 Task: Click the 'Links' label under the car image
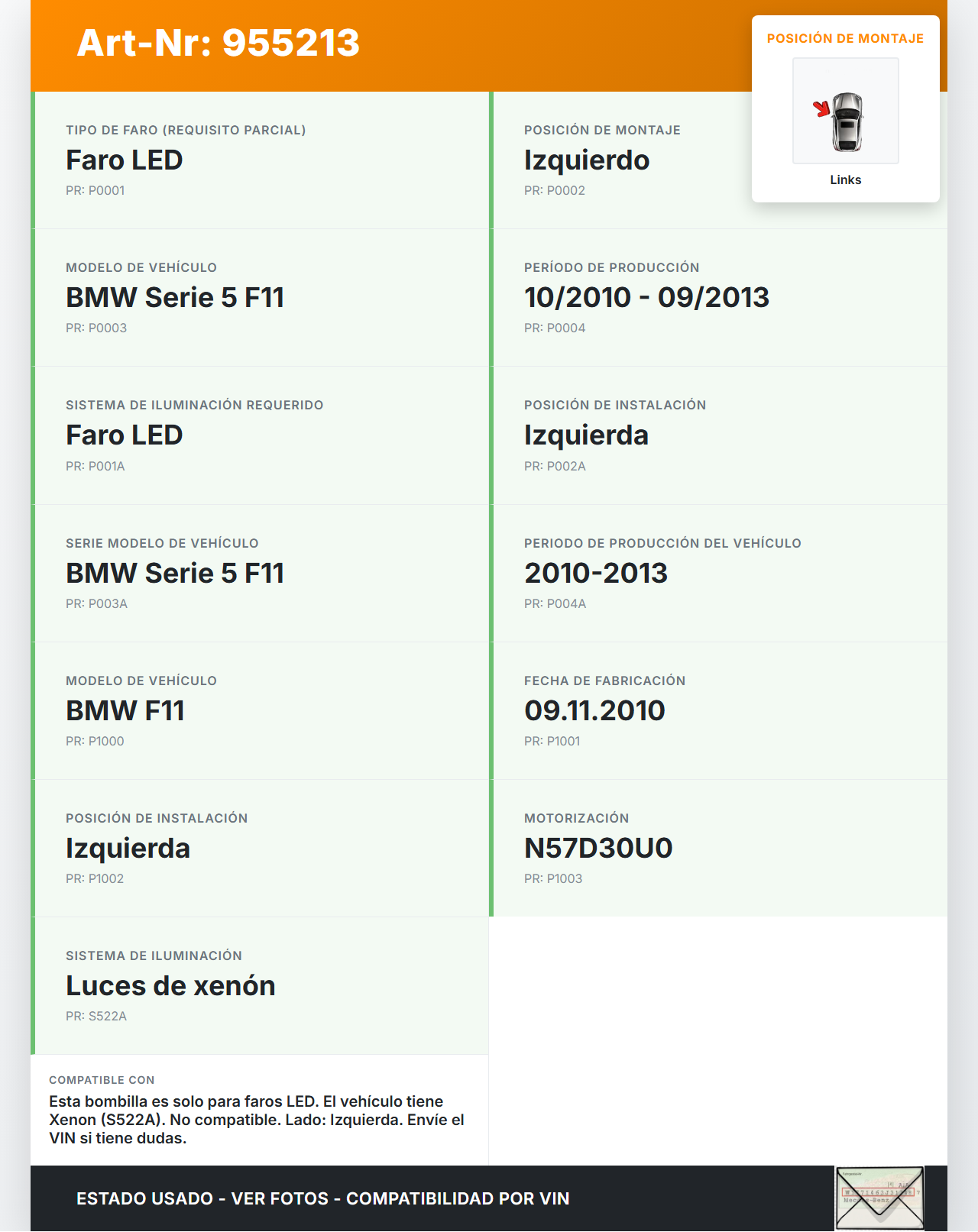pos(845,179)
